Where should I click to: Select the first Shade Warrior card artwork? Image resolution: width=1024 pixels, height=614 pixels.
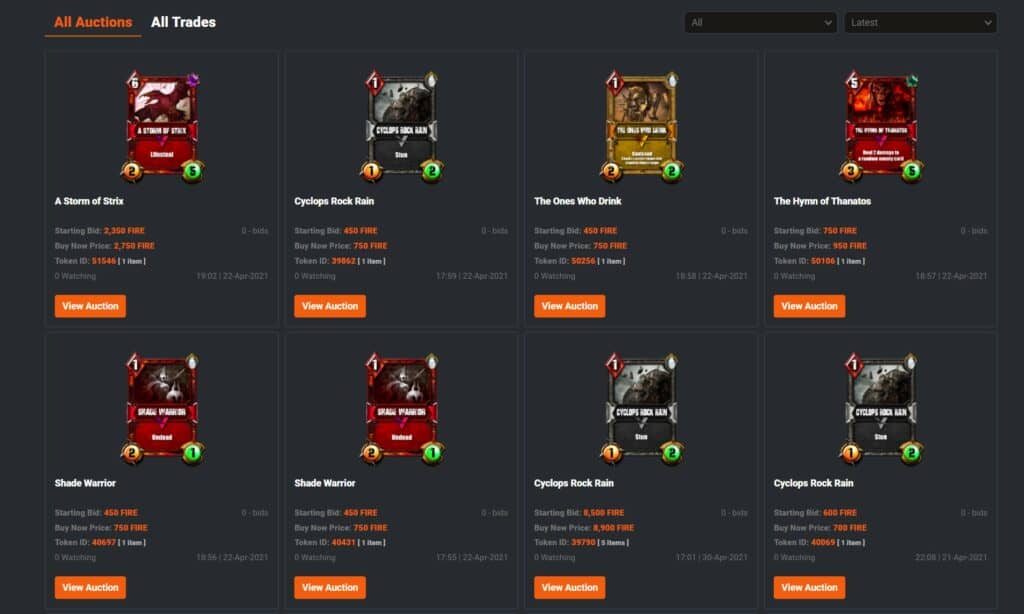162,408
